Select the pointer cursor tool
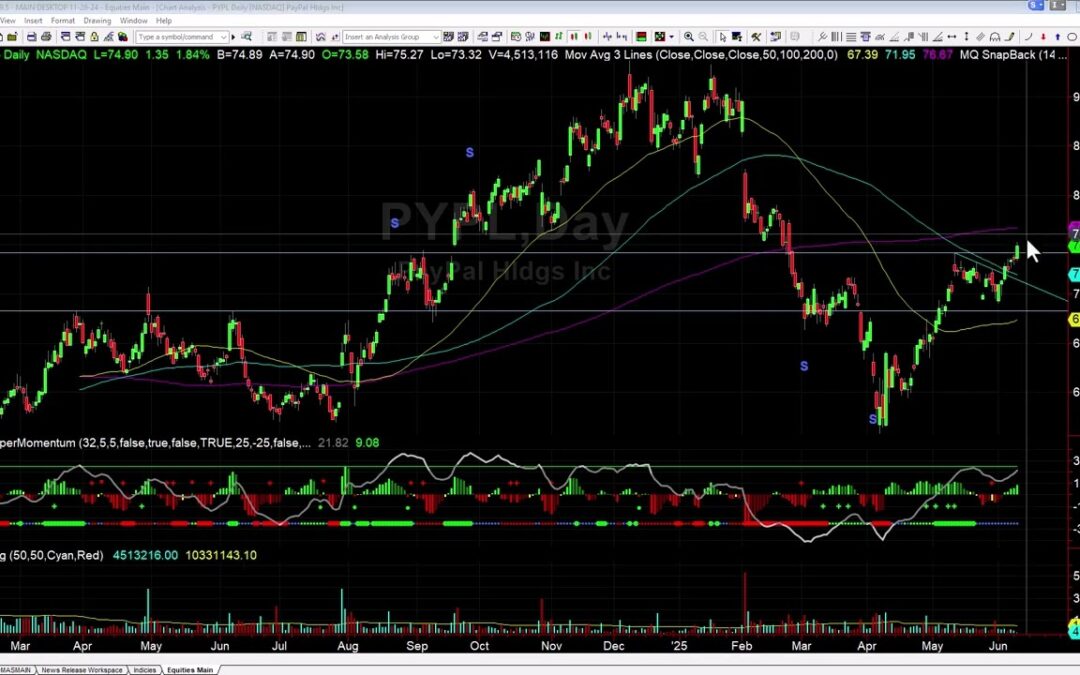This screenshot has height=675, width=1080. (x=723, y=37)
